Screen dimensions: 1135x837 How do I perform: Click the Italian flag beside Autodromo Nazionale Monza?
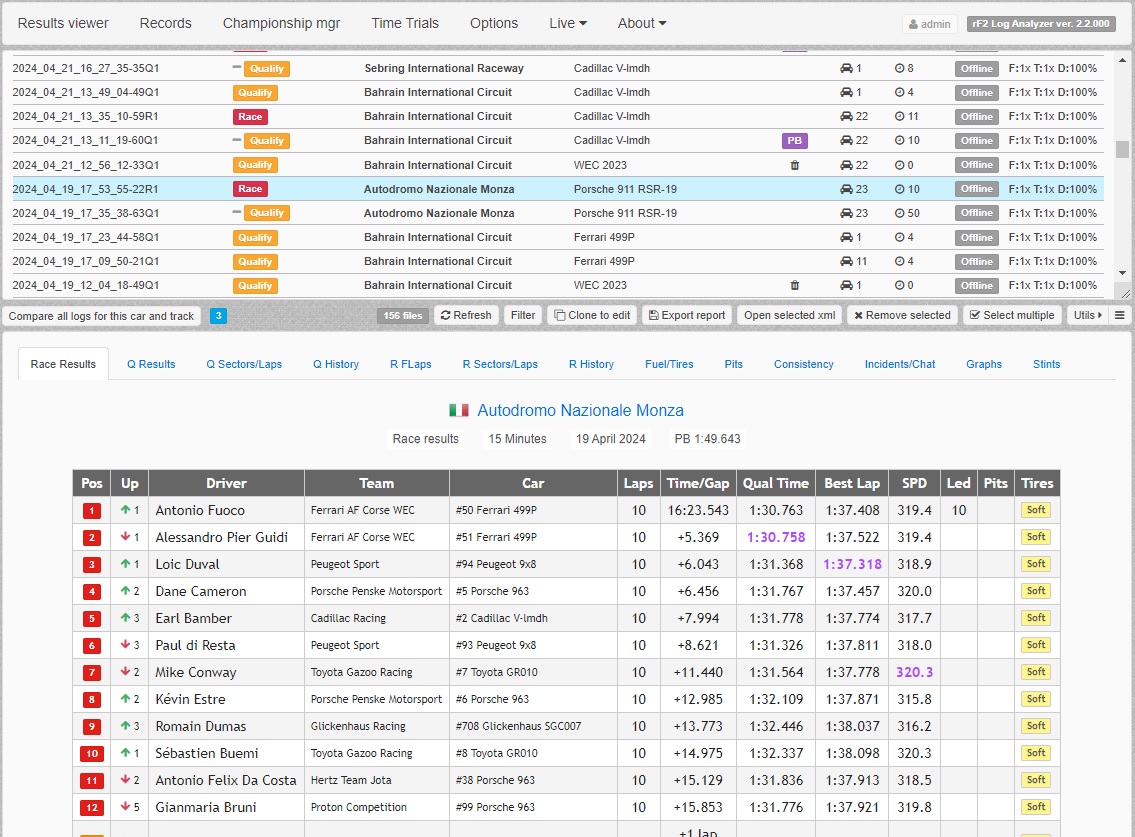pos(459,411)
